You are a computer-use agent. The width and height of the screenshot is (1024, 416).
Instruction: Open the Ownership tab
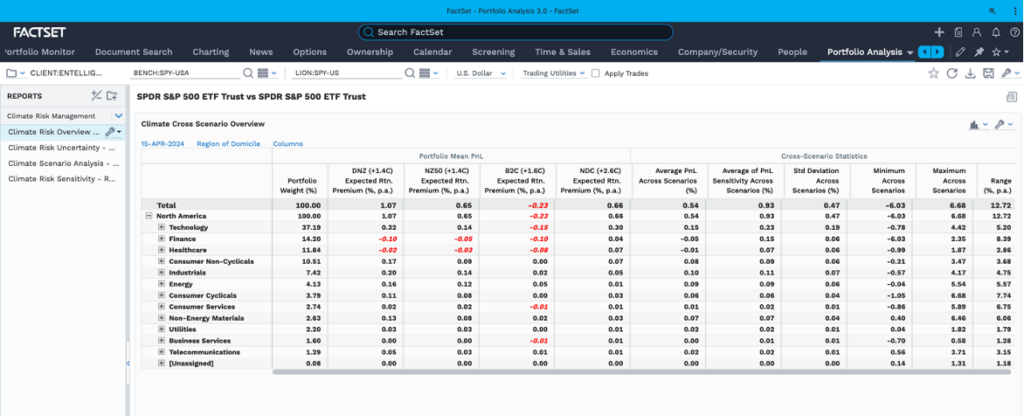point(370,52)
